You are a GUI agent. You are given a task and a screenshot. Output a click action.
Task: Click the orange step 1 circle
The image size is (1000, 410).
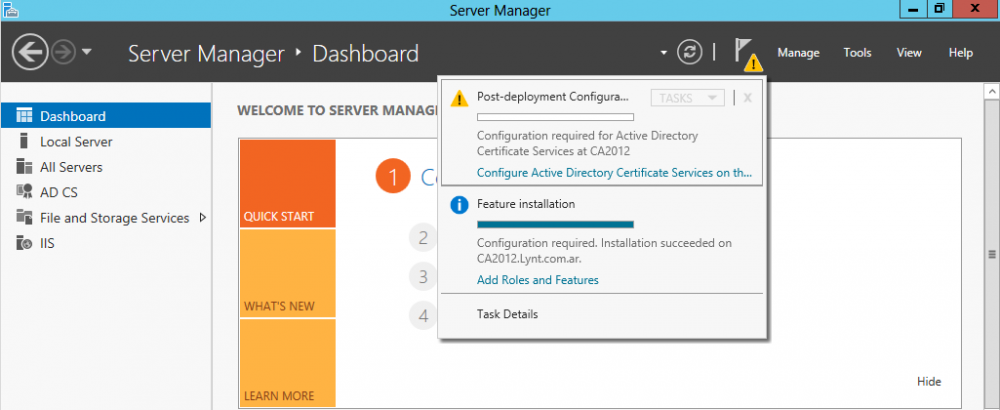[393, 177]
